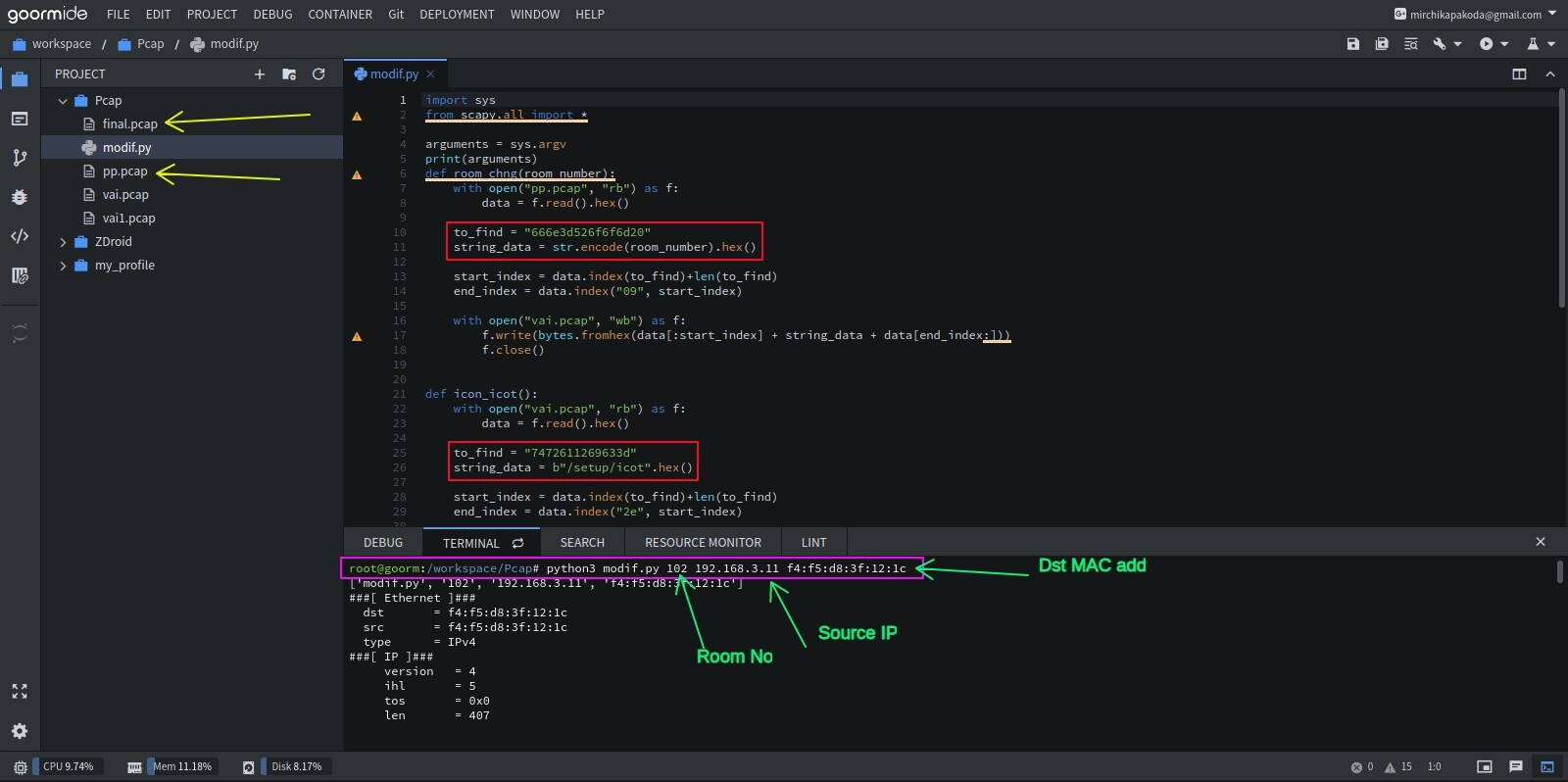Click the test flask icon
The image size is (1568, 782).
point(1534,44)
